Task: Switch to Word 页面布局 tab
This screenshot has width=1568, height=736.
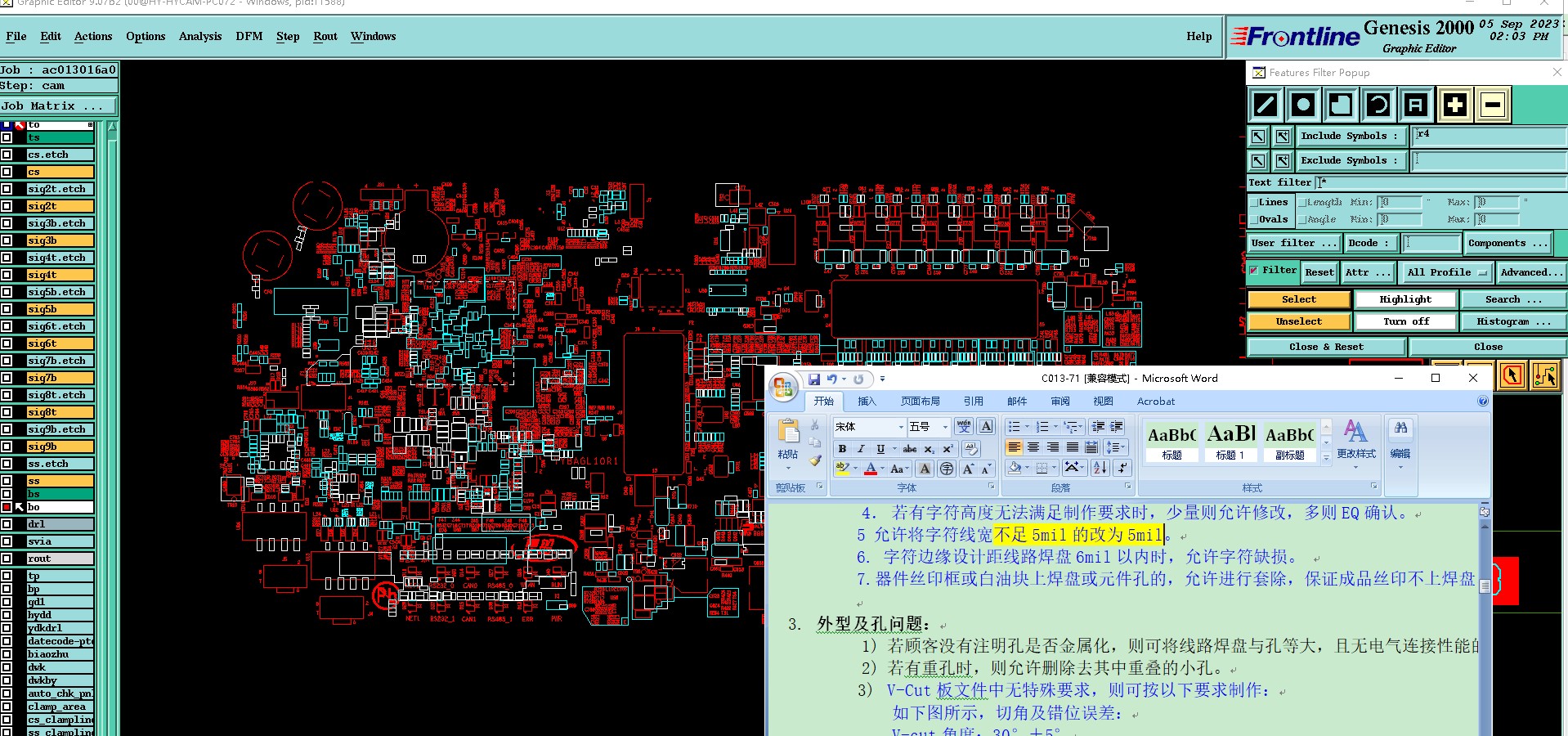Action: (921, 402)
